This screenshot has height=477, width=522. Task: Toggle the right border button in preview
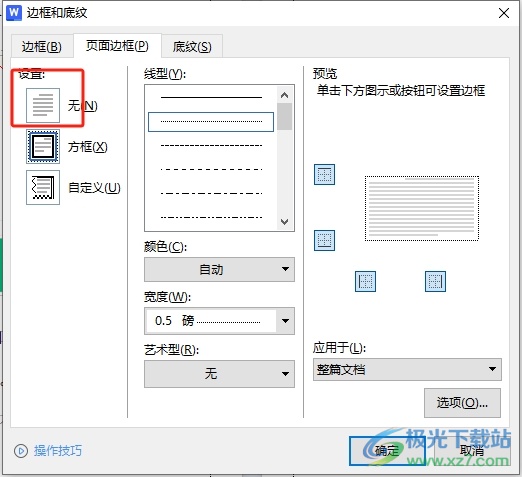pyautogui.click(x=435, y=281)
